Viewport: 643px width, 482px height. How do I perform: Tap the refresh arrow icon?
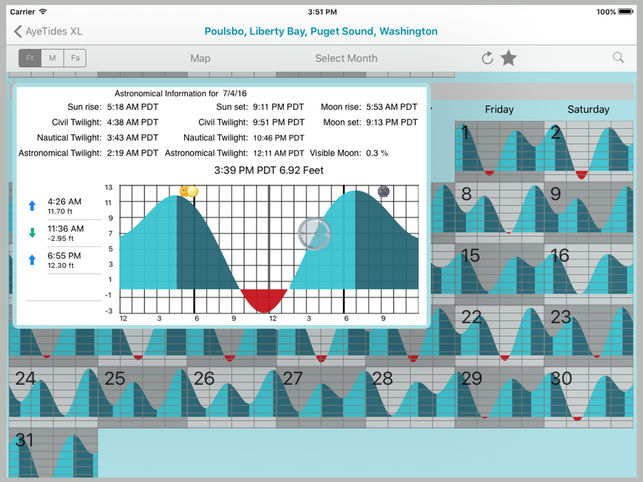click(x=487, y=58)
